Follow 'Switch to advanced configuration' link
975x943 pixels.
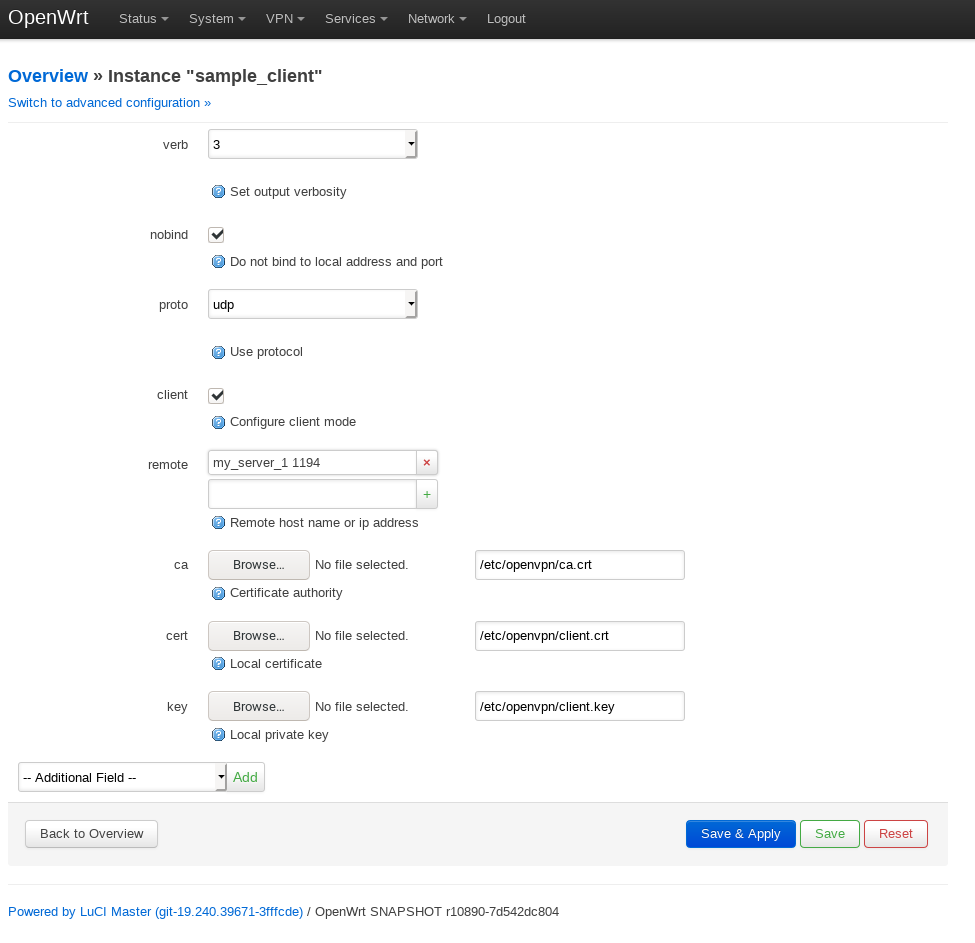pyautogui.click(x=110, y=103)
